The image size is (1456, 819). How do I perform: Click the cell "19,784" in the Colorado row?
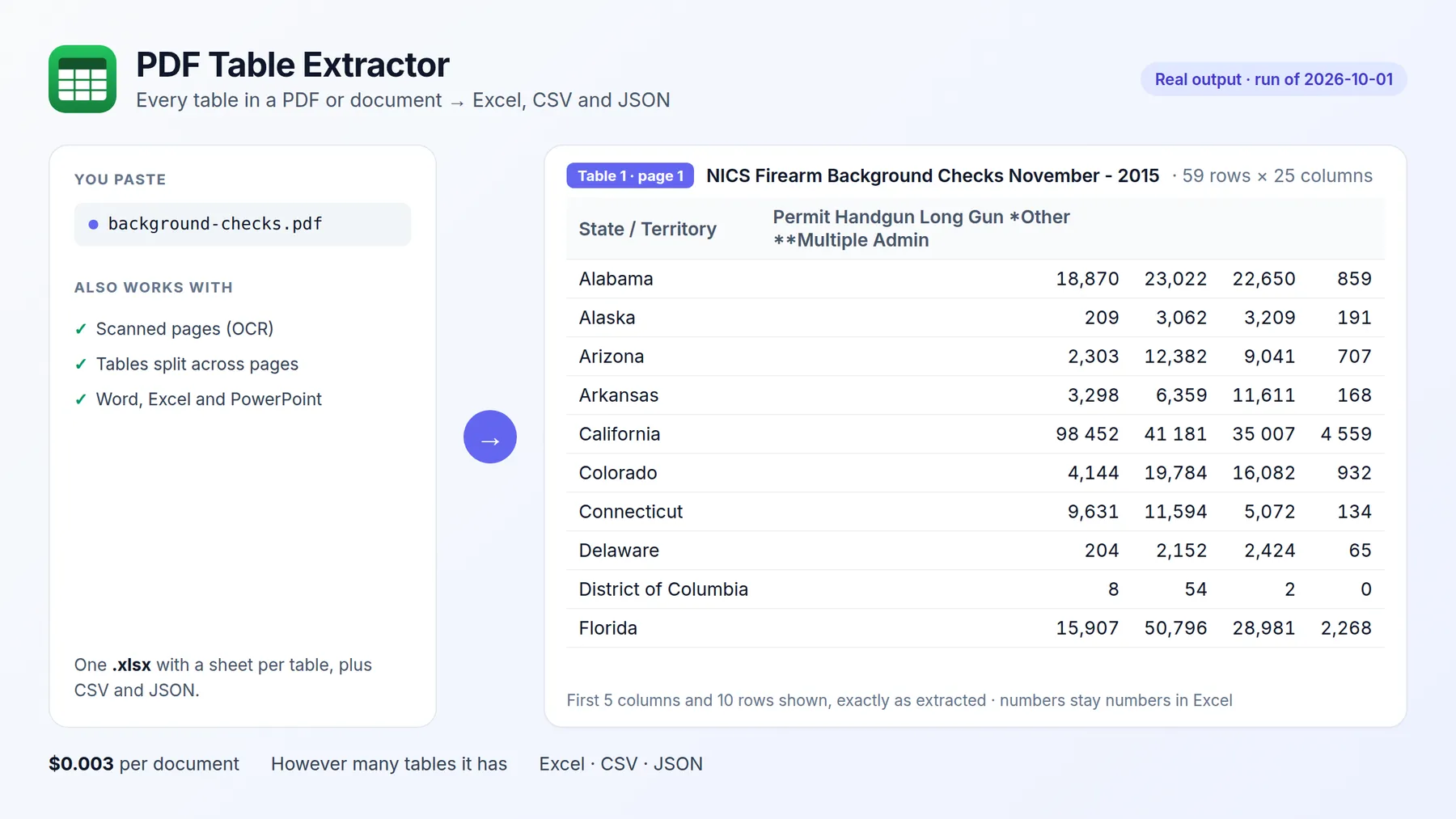[1175, 473]
